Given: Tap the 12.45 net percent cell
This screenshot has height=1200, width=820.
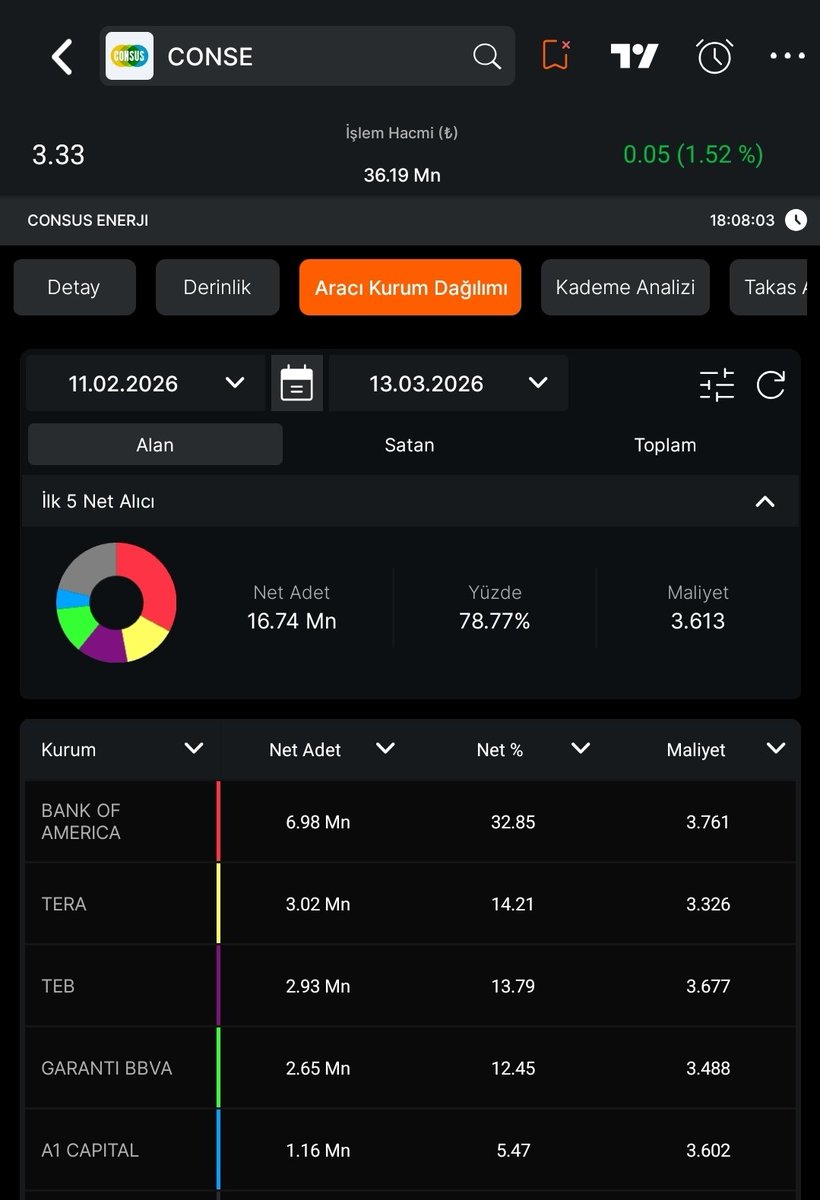Looking at the screenshot, I should (513, 1068).
